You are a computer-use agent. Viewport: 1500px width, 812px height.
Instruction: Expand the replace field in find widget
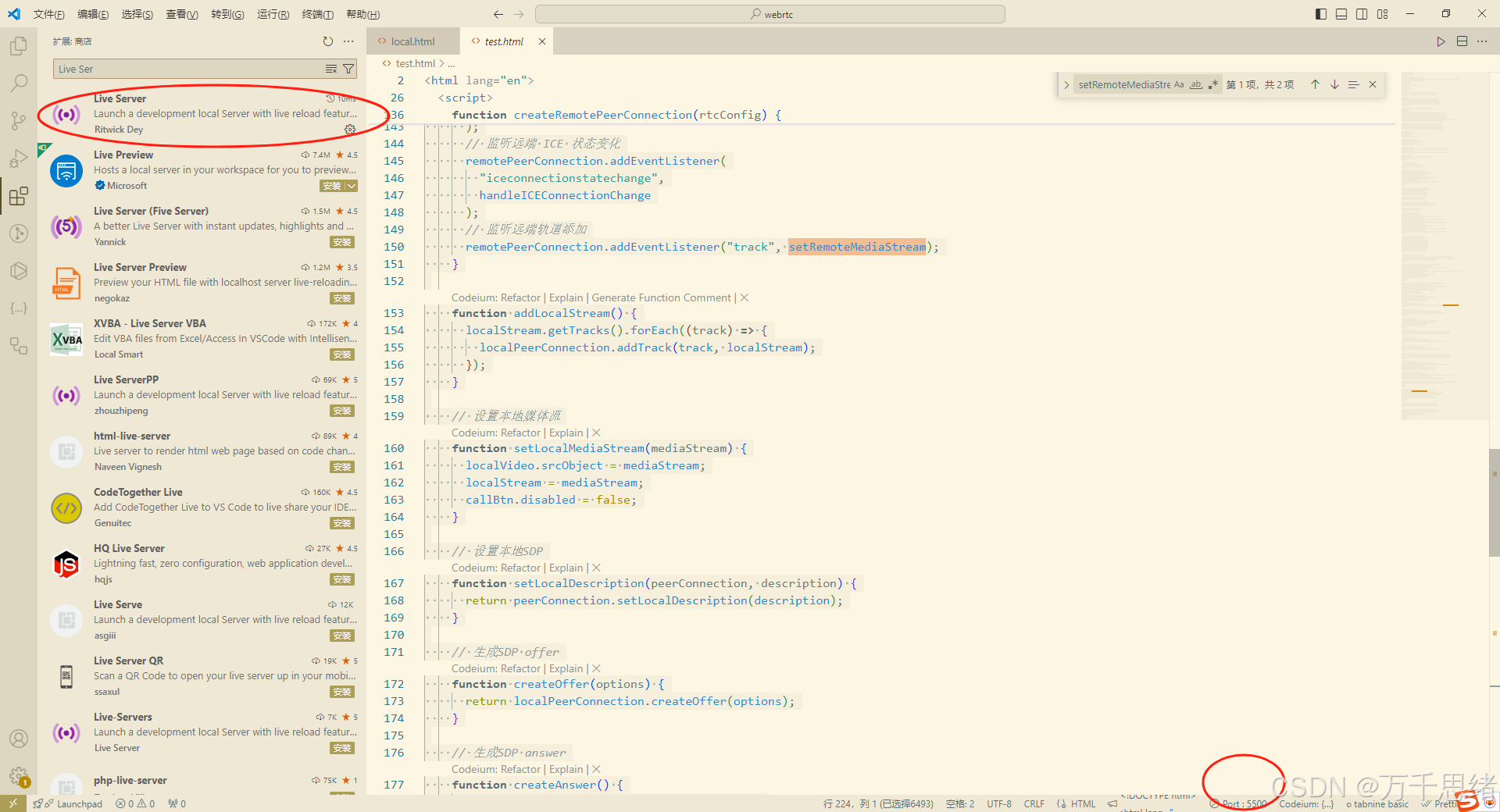[1066, 84]
